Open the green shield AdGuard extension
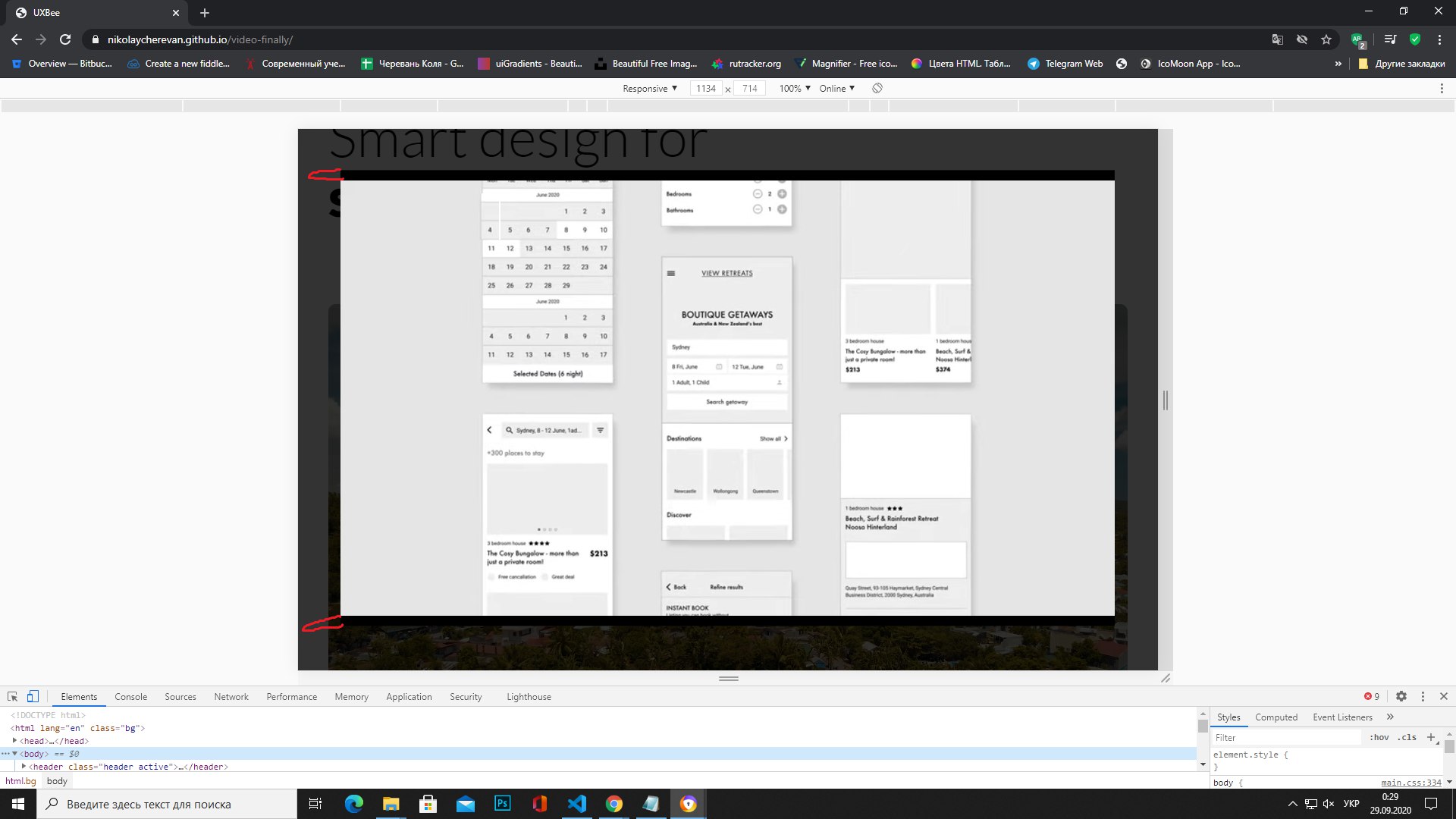This screenshot has width=1456, height=819. [1415, 39]
